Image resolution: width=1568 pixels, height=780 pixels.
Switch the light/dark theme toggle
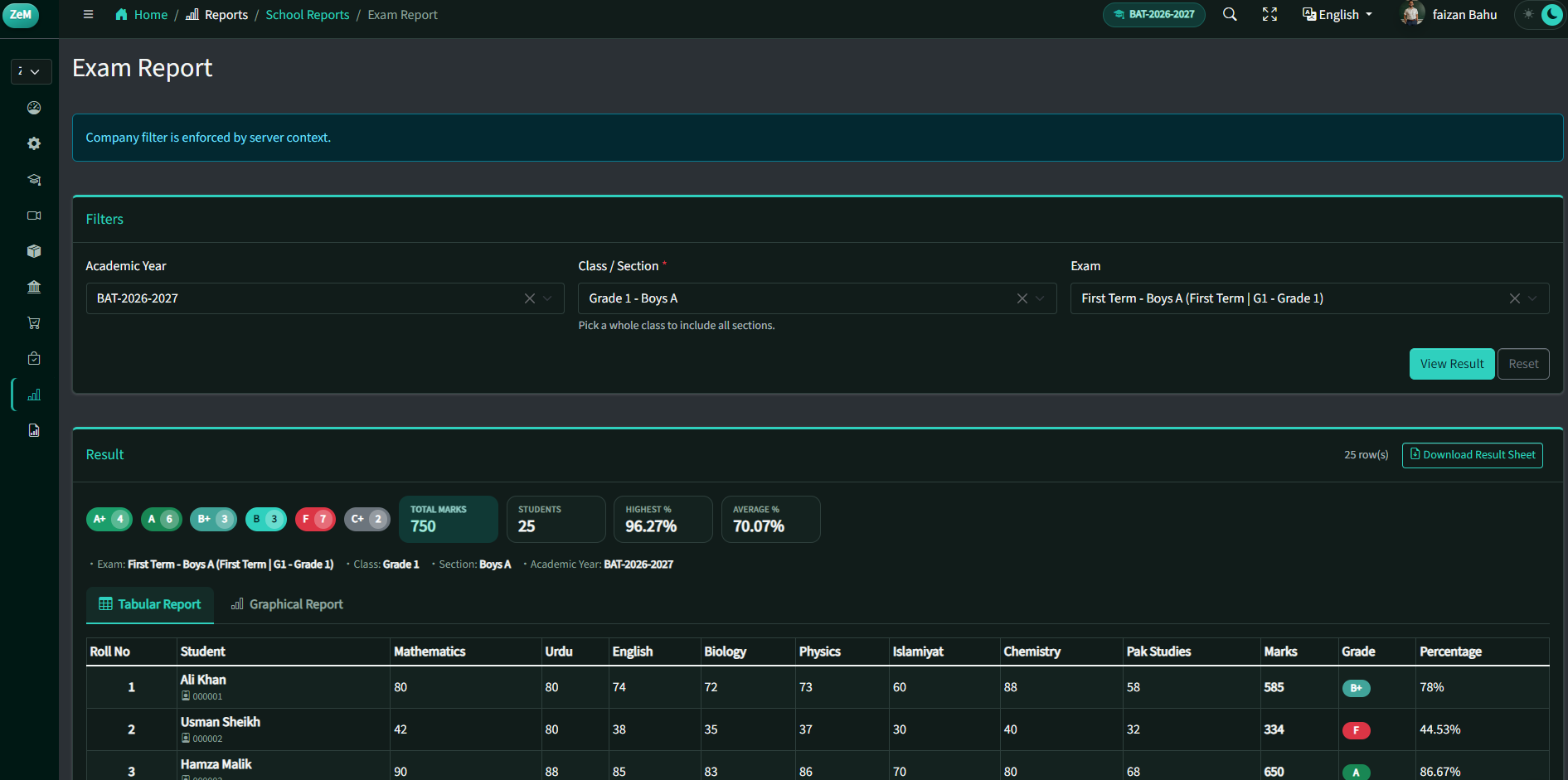[x=1541, y=15]
